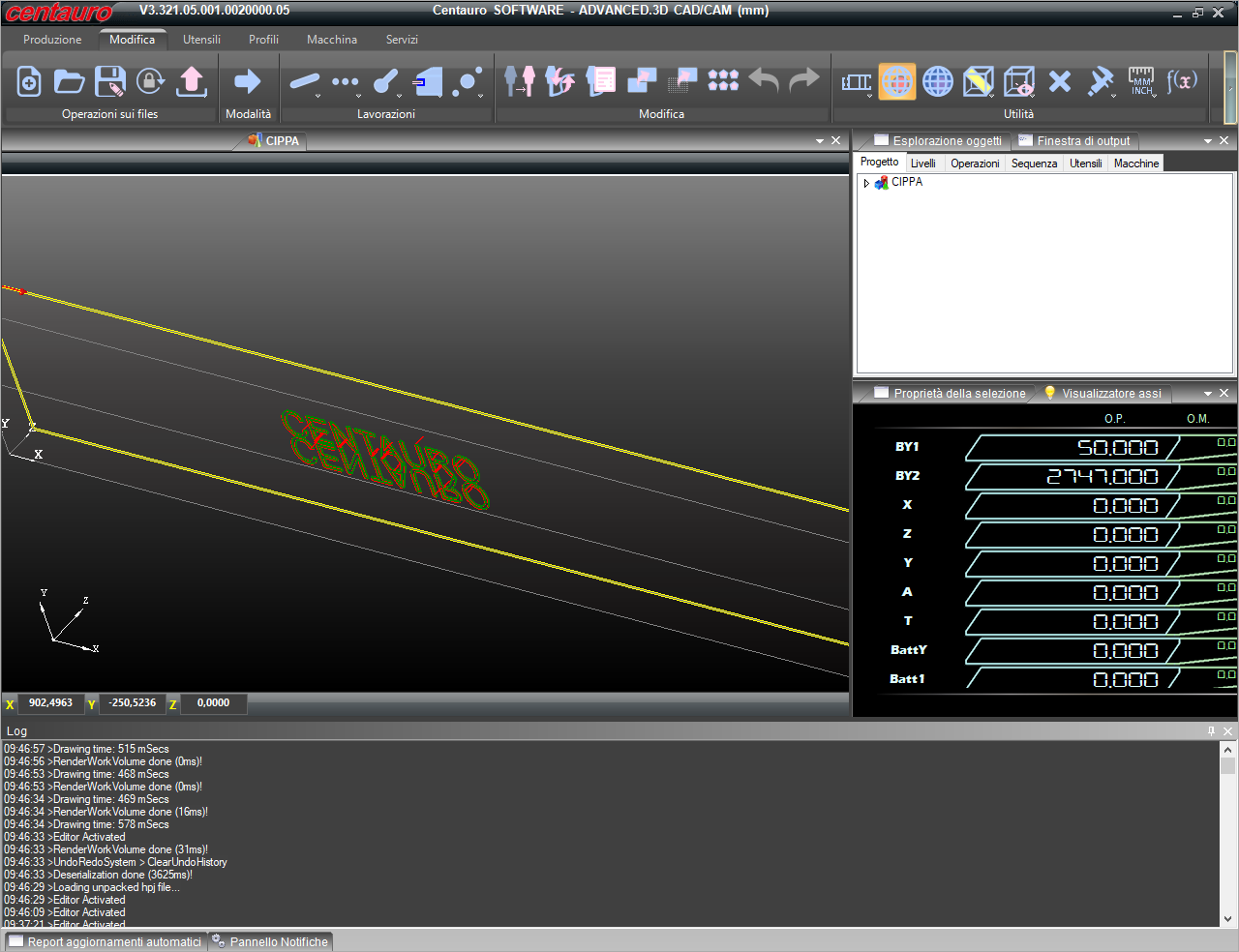Toggle the highlighted orange globe view icon

(x=897, y=82)
